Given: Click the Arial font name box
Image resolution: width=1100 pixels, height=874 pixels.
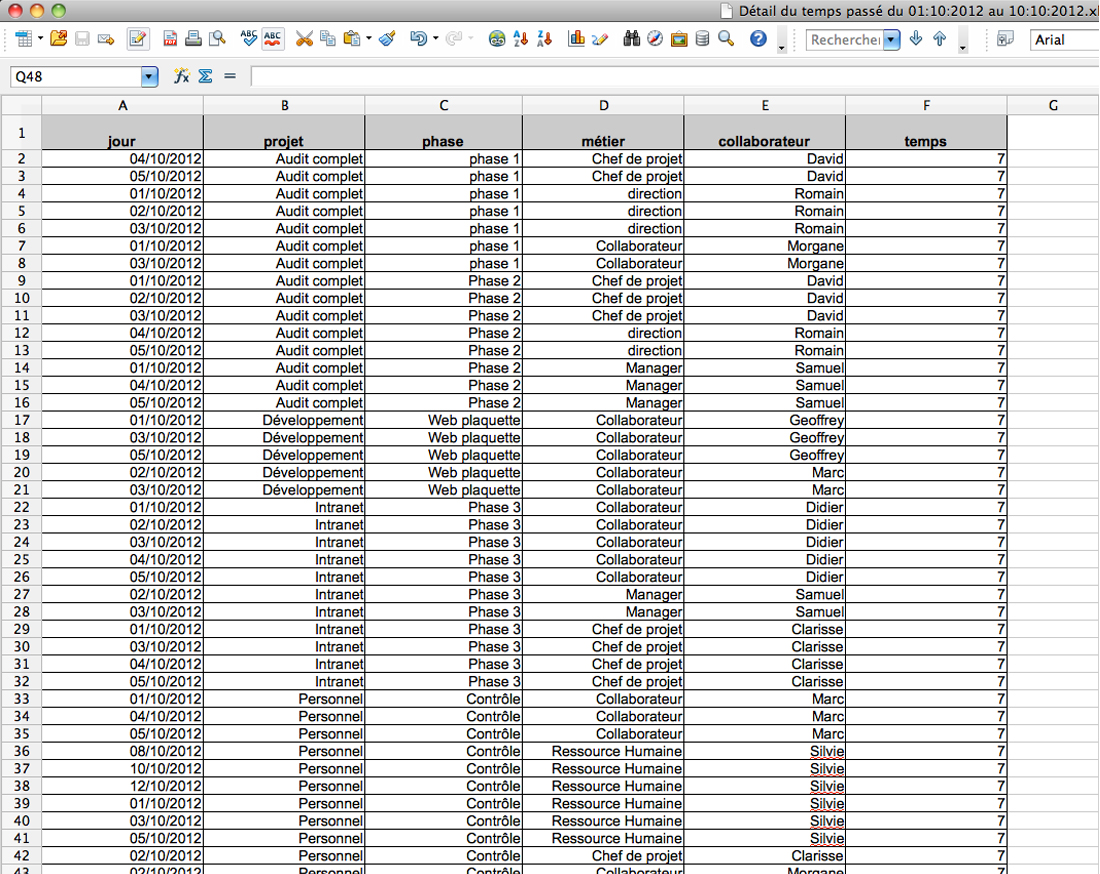Looking at the screenshot, I should point(1064,40).
